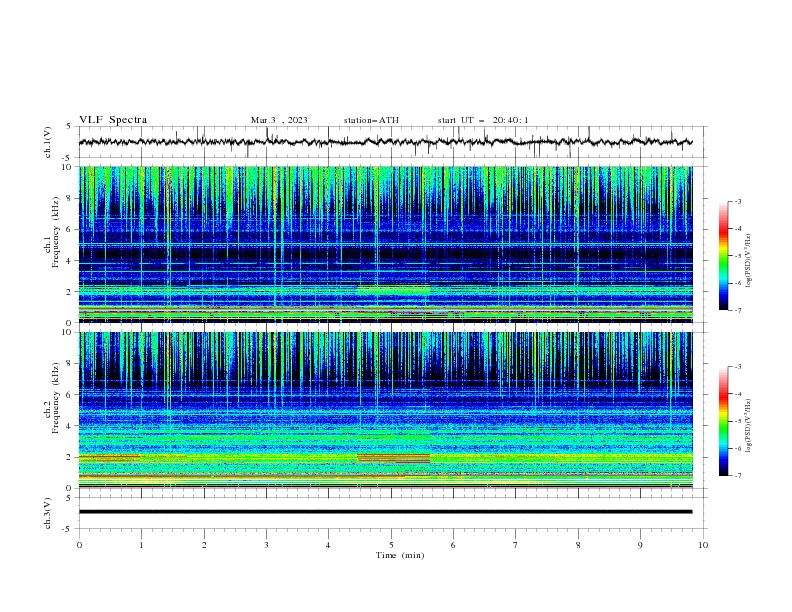Click the '-3' label on upper color scale
792x612 pixels.
pos(737,201)
